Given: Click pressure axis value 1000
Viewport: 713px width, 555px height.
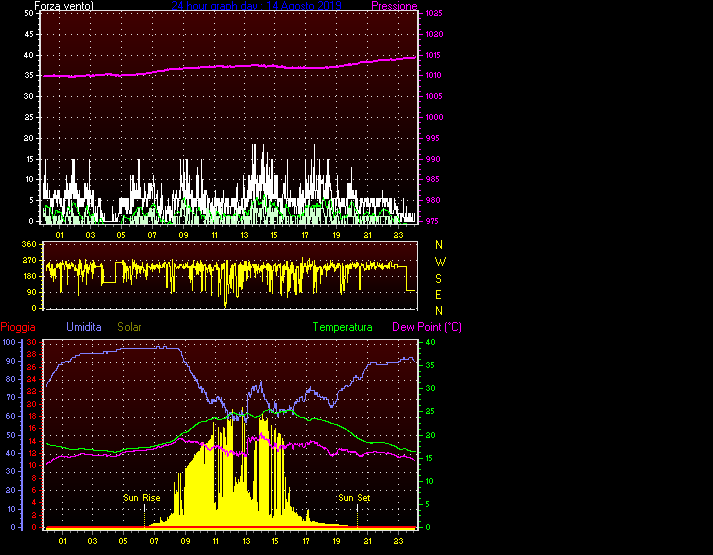Looking at the screenshot, I should (434, 117).
